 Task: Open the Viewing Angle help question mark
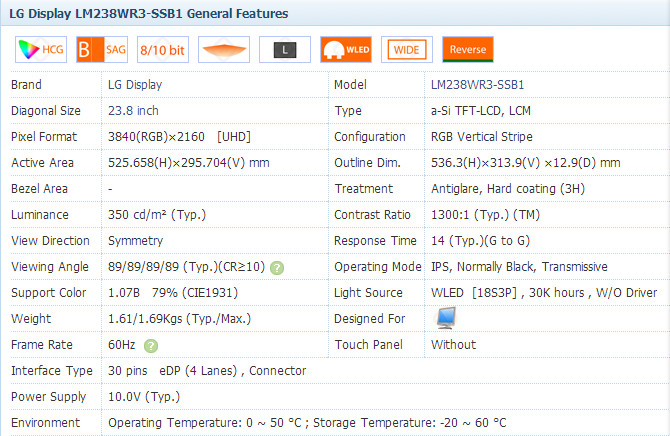(x=277, y=268)
